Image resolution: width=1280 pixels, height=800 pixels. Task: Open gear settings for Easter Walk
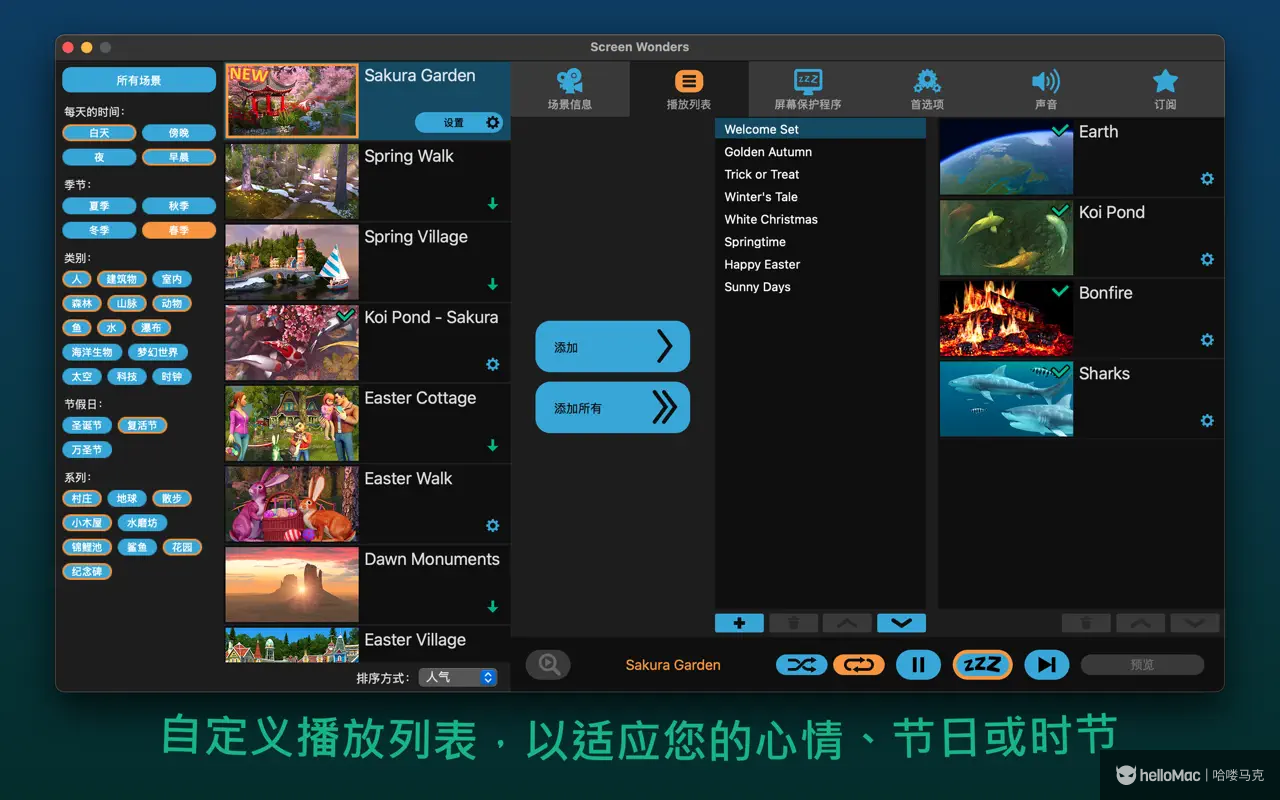493,526
